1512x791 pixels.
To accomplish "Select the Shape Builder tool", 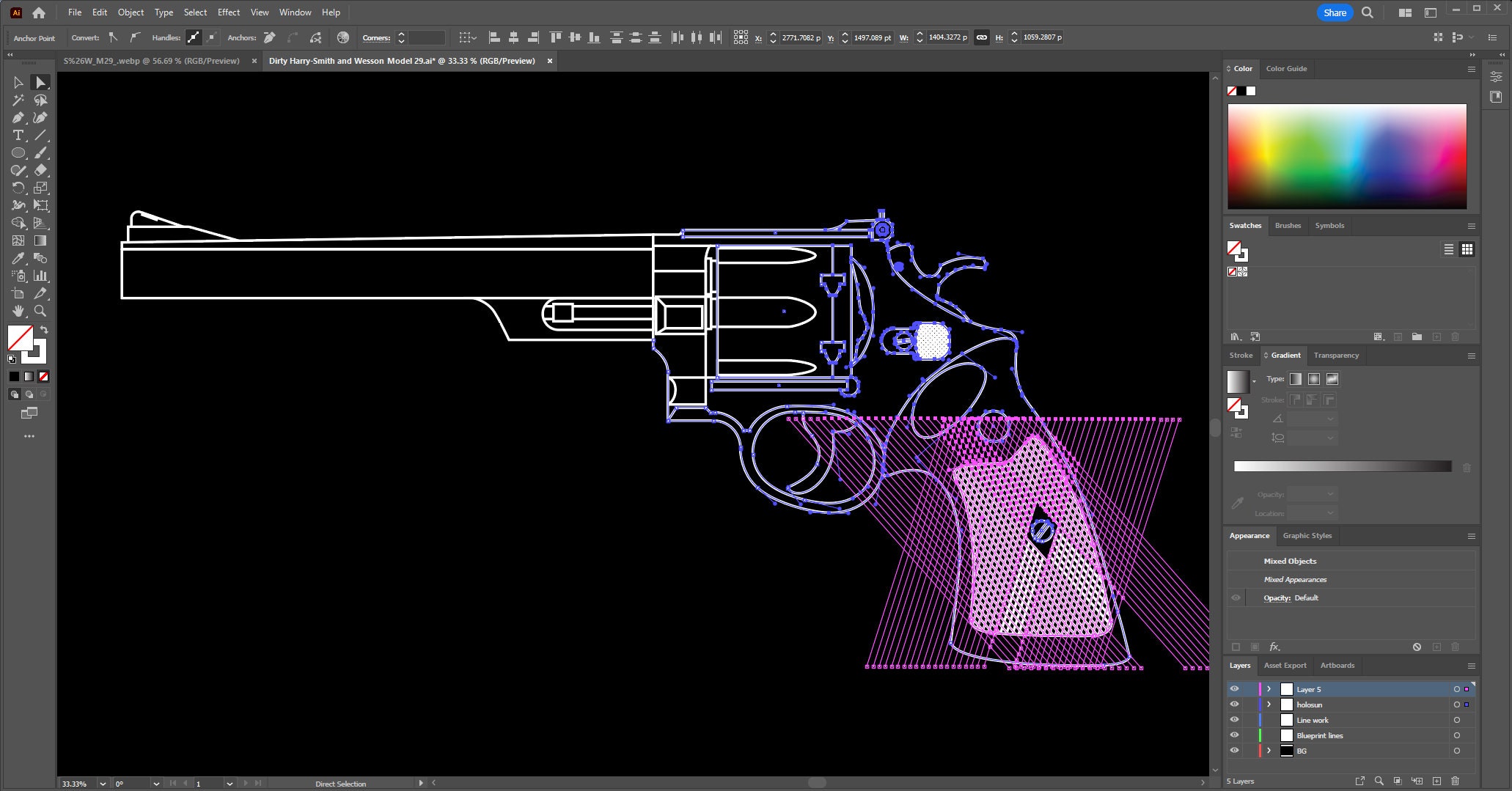I will pyautogui.click(x=18, y=224).
